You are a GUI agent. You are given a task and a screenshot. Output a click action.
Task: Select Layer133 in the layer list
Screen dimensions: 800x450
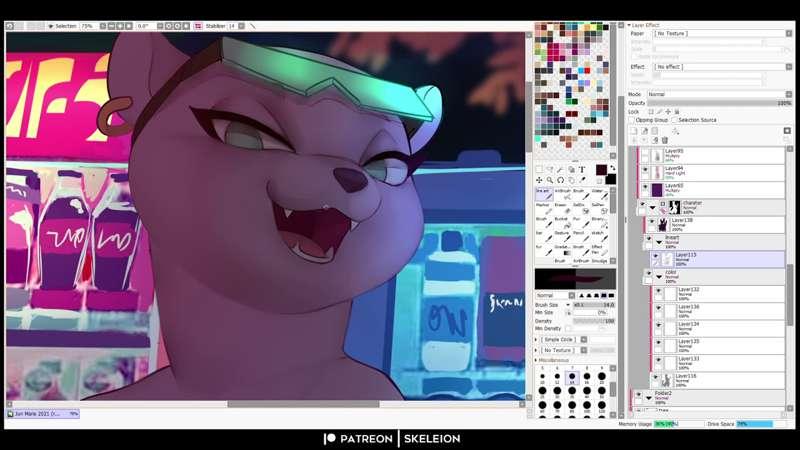tap(719, 362)
